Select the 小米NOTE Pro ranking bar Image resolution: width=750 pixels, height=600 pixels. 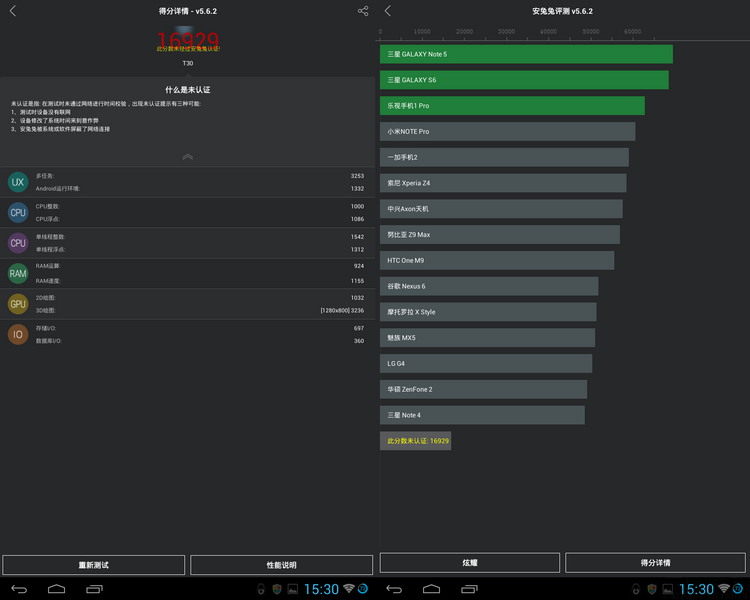507,131
